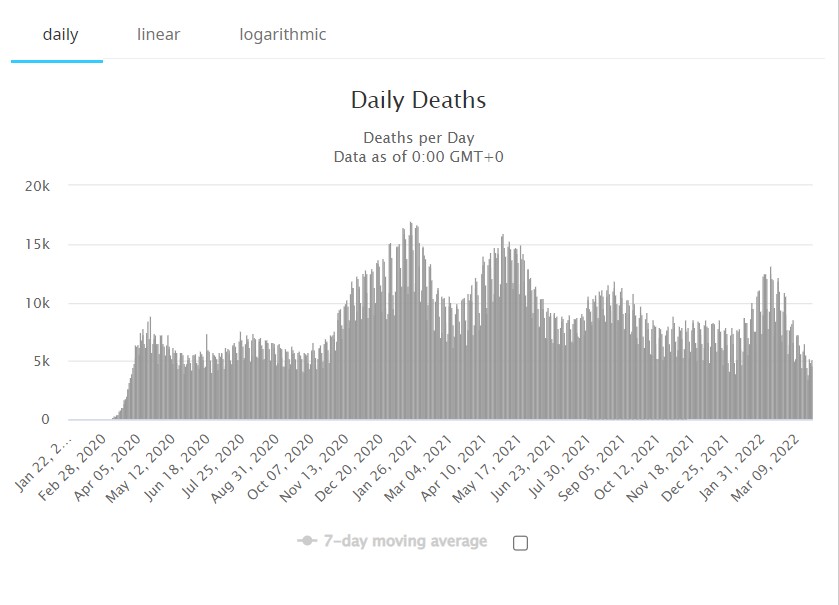Toggle the 7-day moving average legend label

click(x=406, y=541)
